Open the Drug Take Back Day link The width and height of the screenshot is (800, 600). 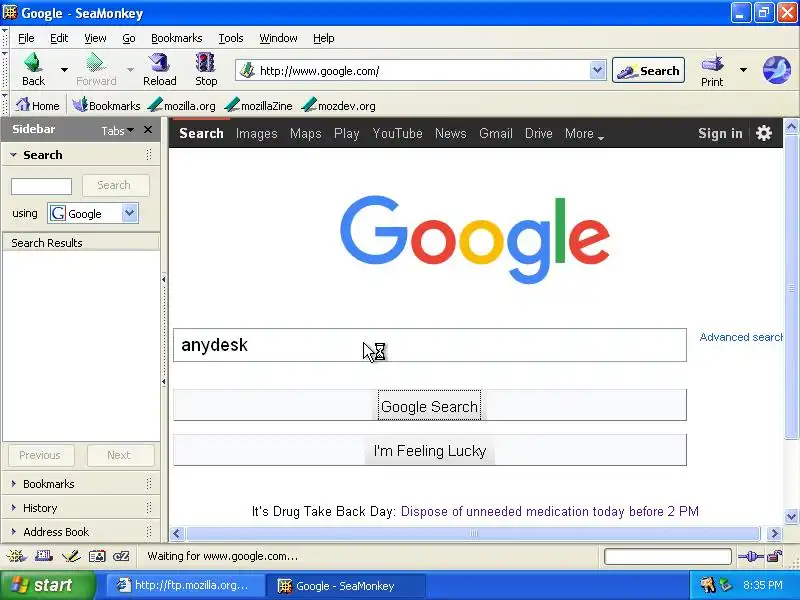coord(549,511)
